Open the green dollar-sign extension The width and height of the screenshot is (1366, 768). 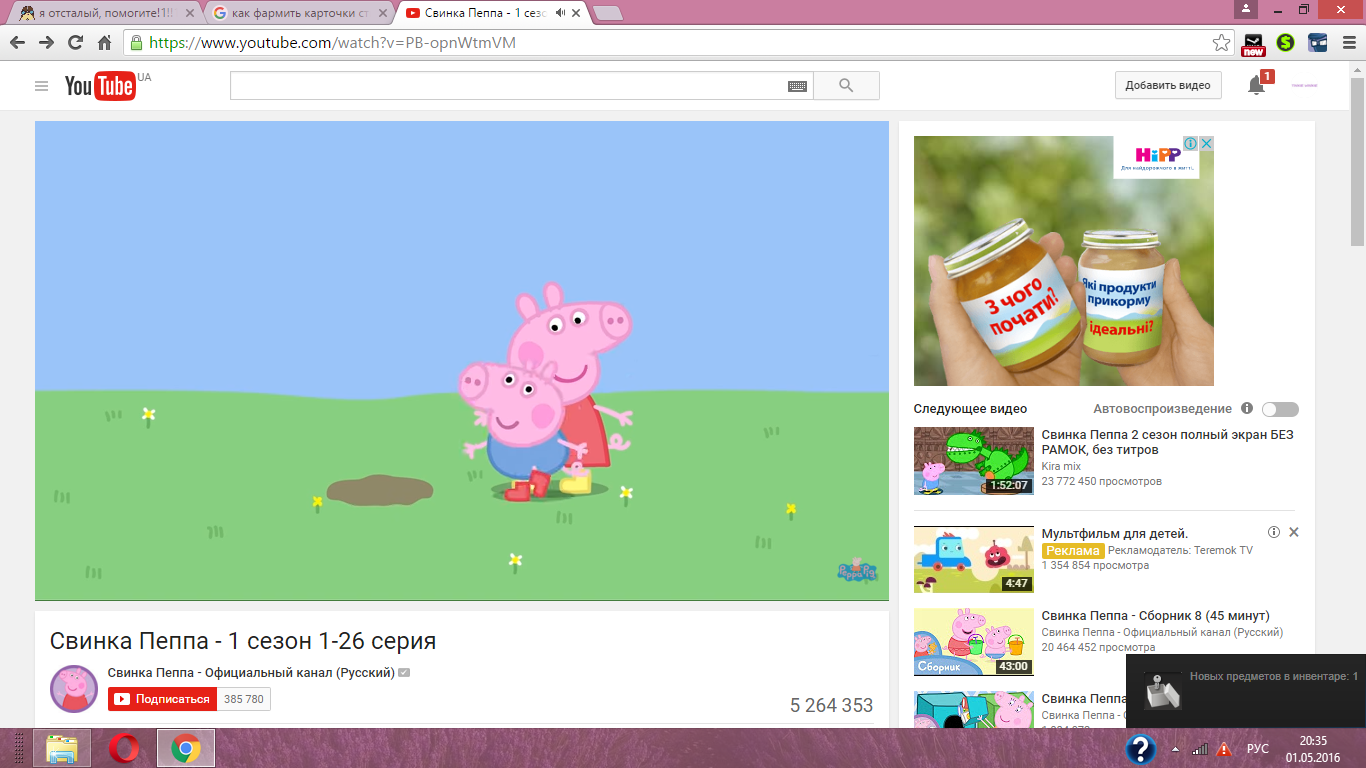point(1286,43)
